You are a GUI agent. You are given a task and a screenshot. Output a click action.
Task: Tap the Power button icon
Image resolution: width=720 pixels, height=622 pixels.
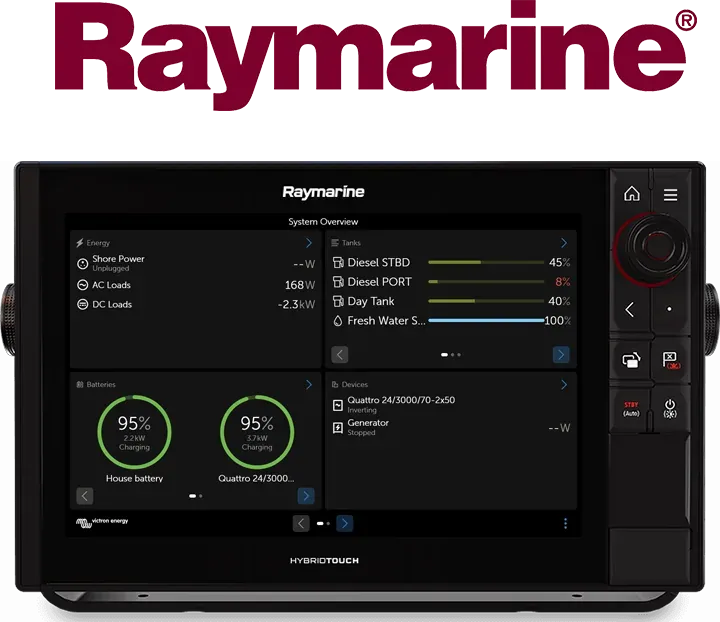pyautogui.click(x=670, y=409)
